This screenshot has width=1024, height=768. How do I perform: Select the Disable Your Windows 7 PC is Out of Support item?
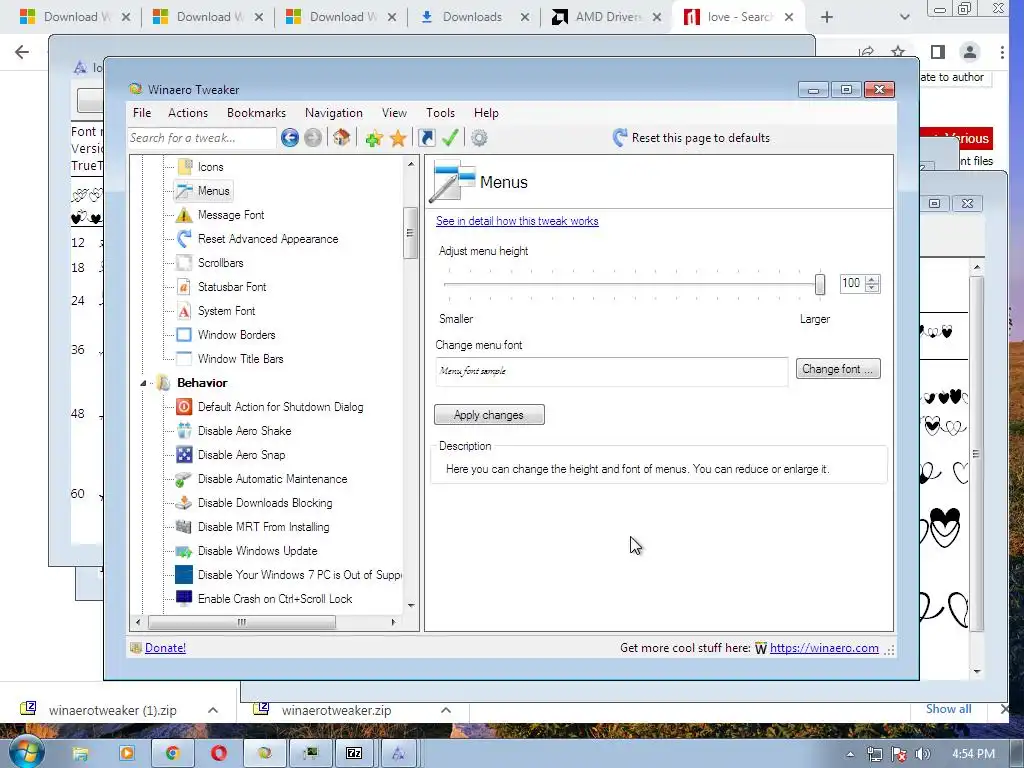pyautogui.click(x=288, y=575)
